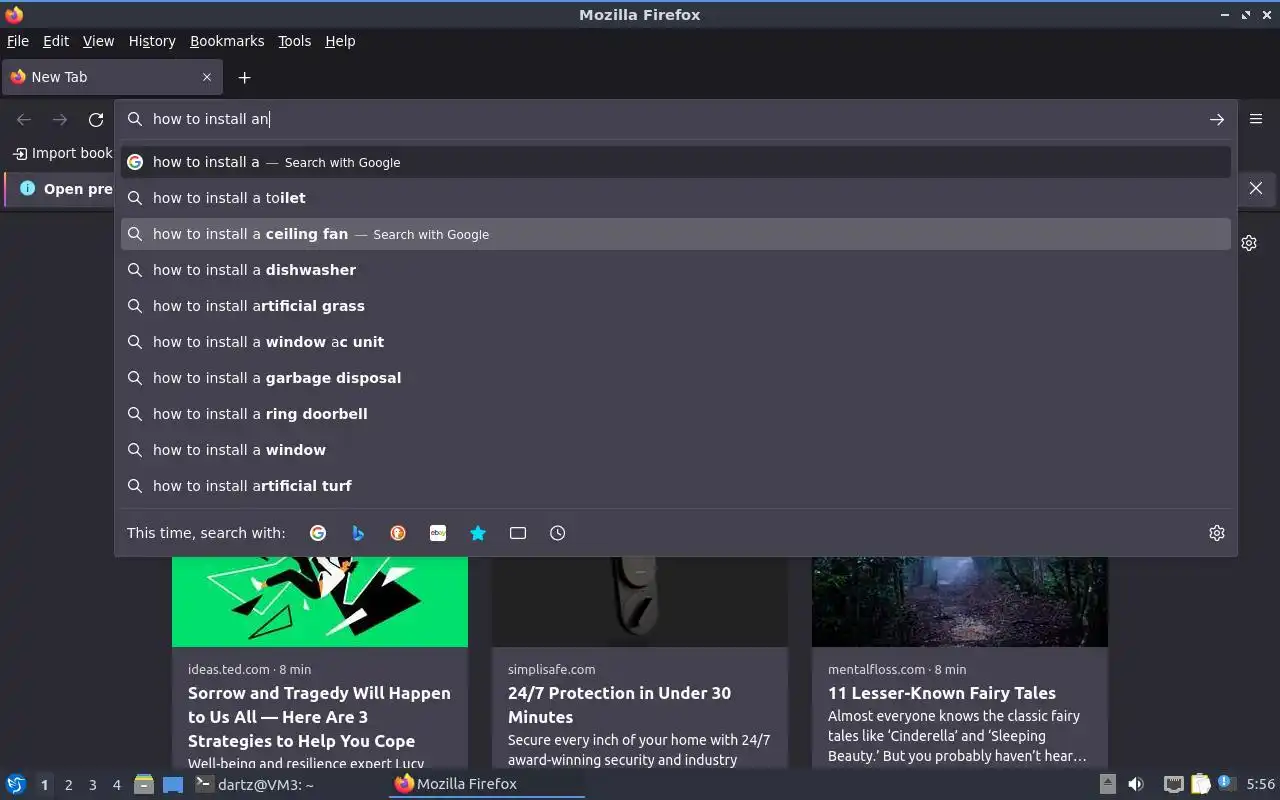Click the volume speaker tray icon
Screen dimensions: 1280x800
pos(1136,784)
